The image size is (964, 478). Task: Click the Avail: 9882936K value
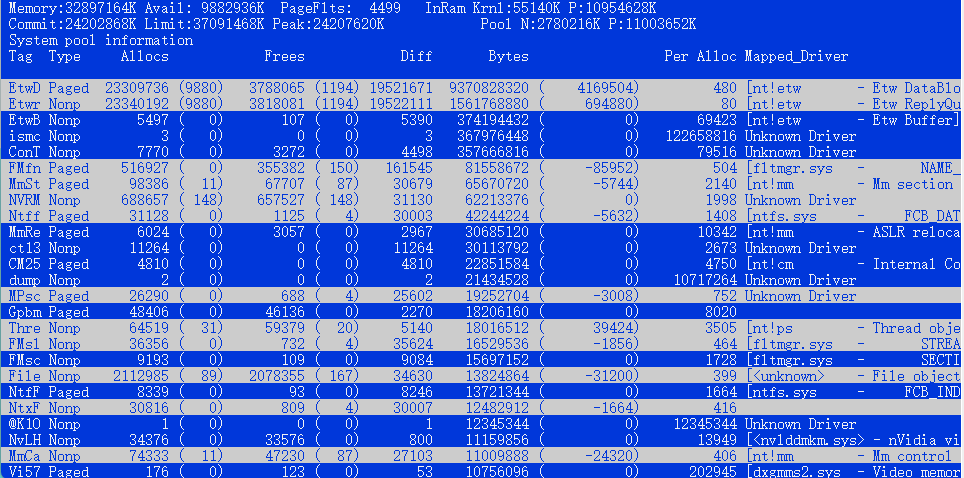click(x=205, y=9)
